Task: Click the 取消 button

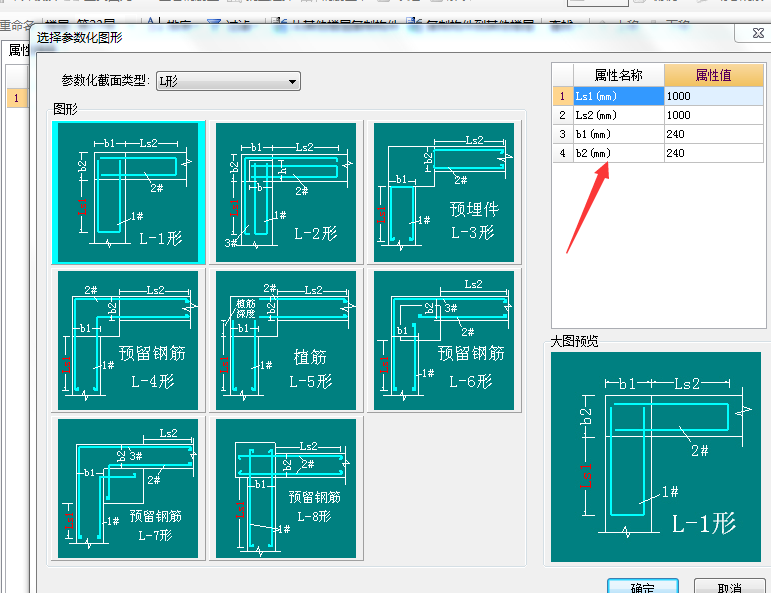Action: (x=729, y=587)
